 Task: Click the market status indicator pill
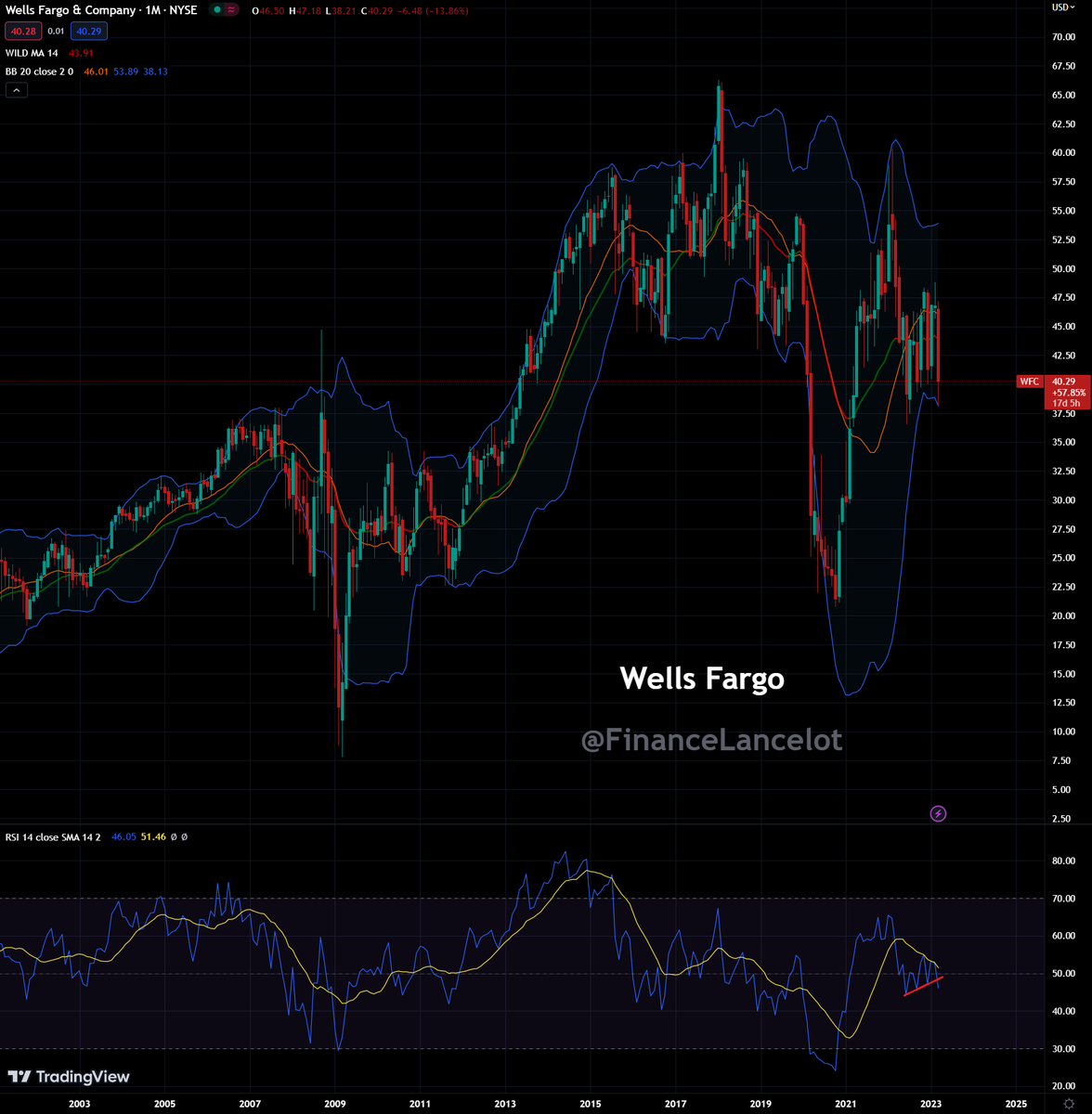point(222,10)
